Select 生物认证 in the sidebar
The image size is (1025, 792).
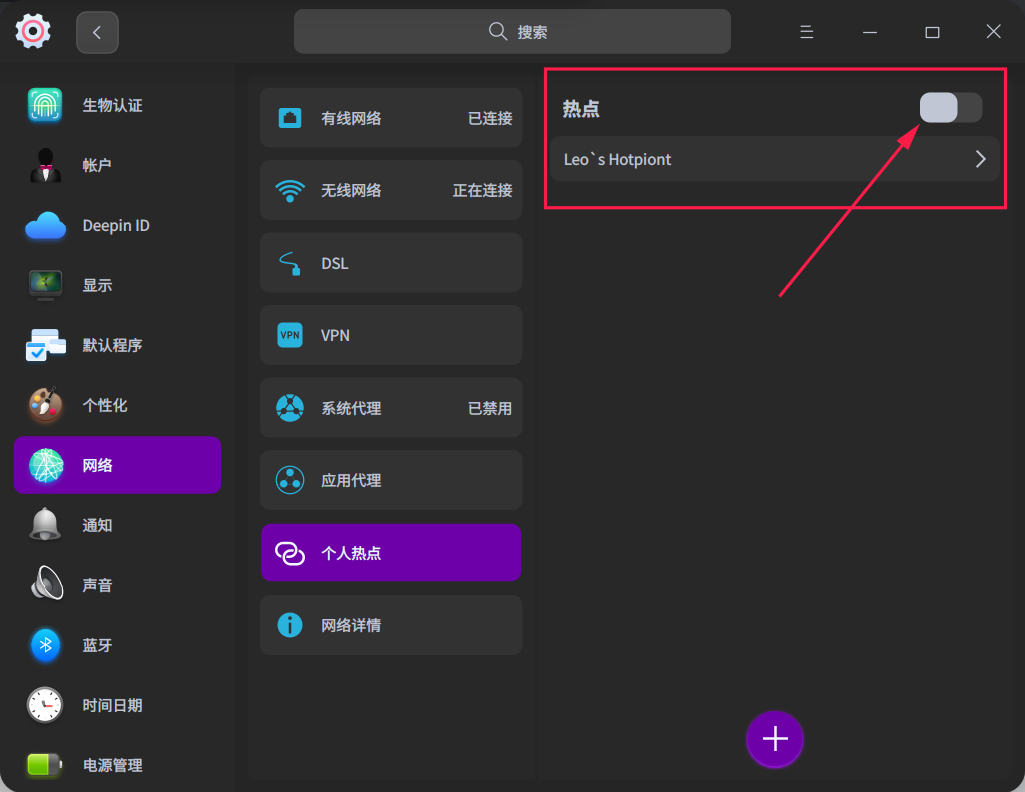point(112,105)
